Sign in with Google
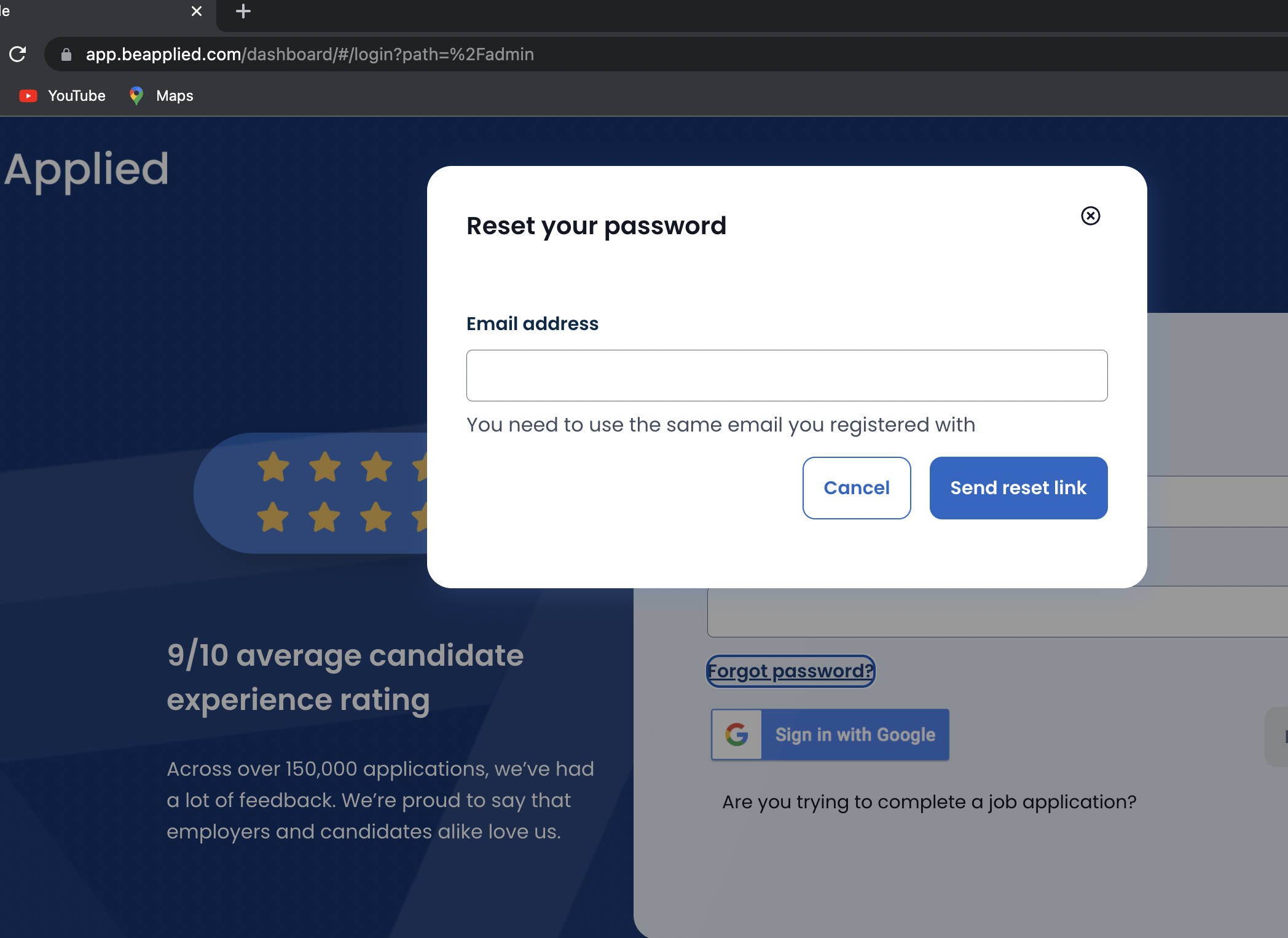 (x=830, y=735)
